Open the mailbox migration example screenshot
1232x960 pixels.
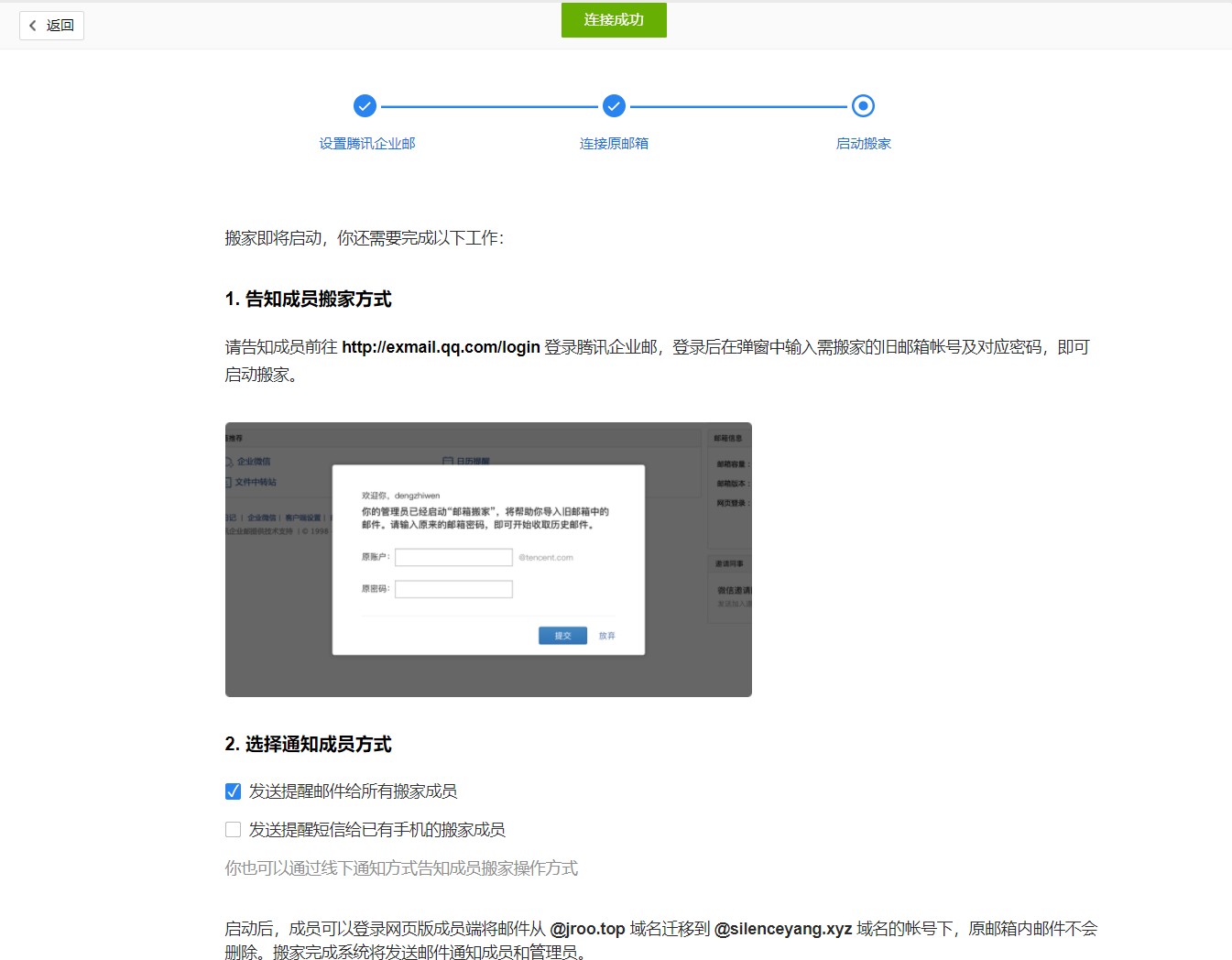[x=488, y=560]
